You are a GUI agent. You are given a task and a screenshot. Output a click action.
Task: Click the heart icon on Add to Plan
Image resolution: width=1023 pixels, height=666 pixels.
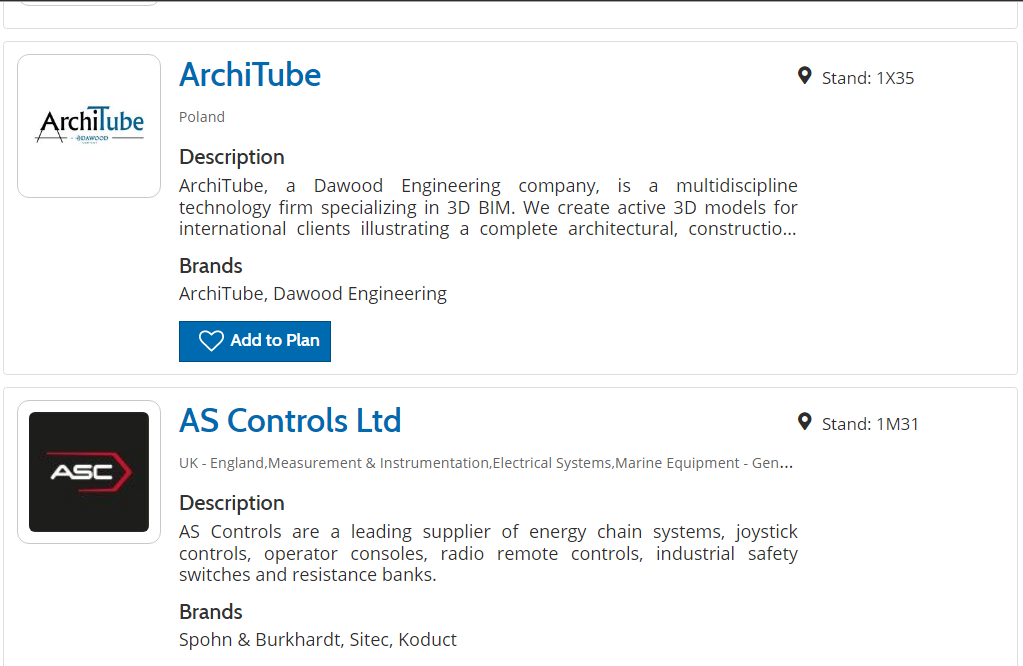pyautogui.click(x=211, y=341)
